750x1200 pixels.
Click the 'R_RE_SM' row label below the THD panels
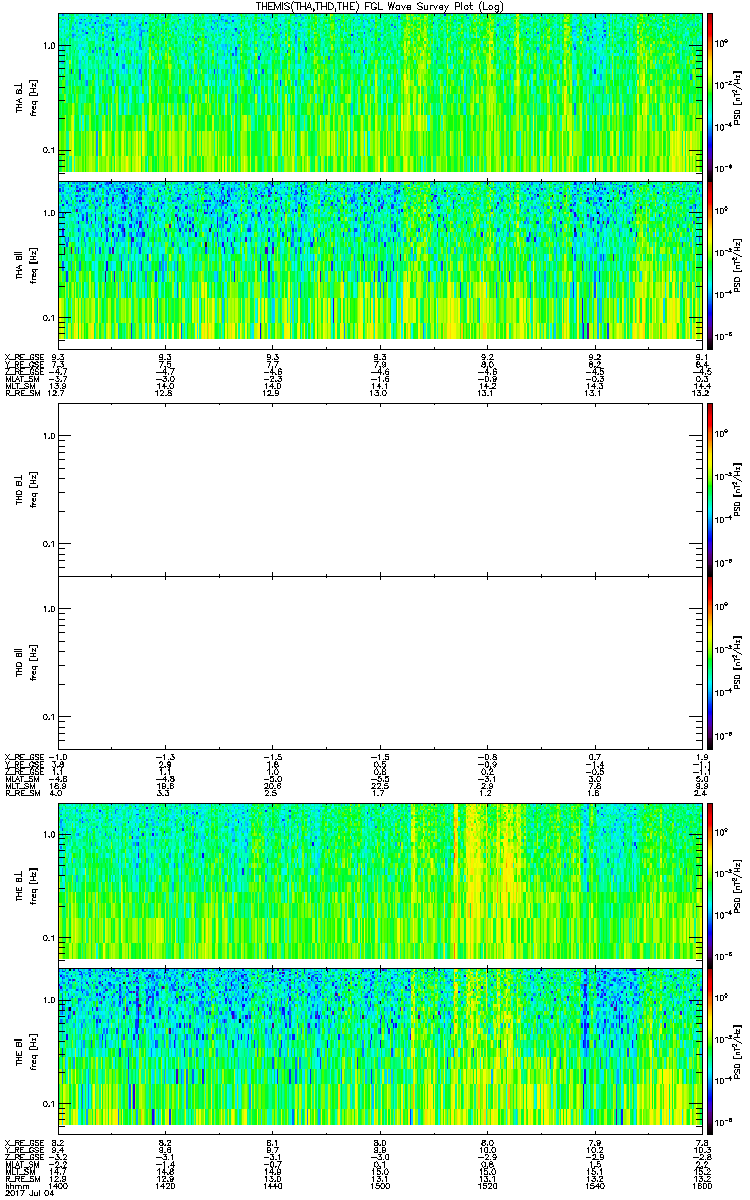pyautogui.click(x=21, y=793)
